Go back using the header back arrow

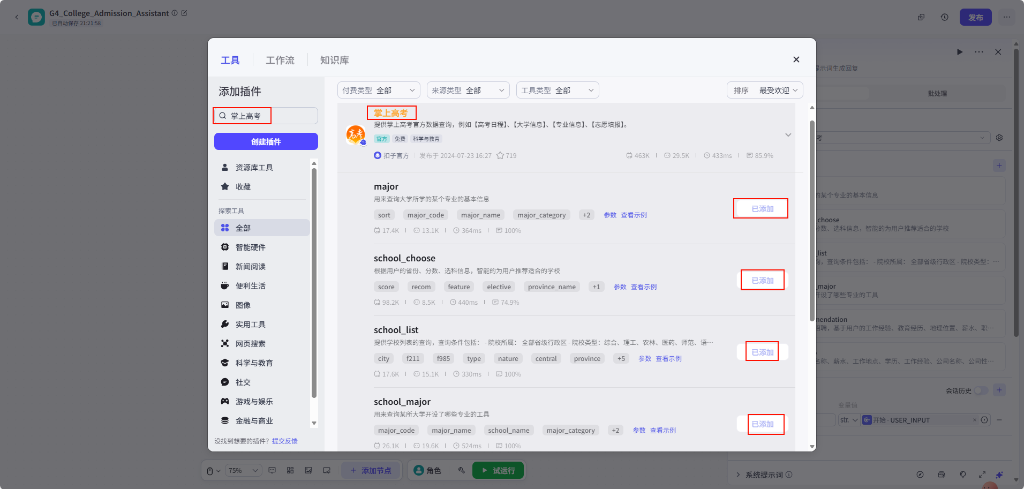tap(16, 17)
